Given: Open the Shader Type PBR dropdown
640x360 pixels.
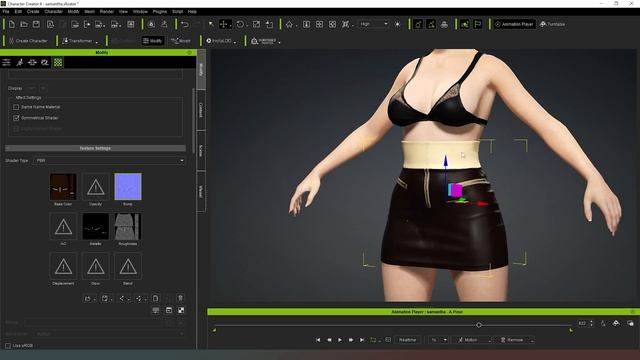Looking at the screenshot, I should 109,160.
